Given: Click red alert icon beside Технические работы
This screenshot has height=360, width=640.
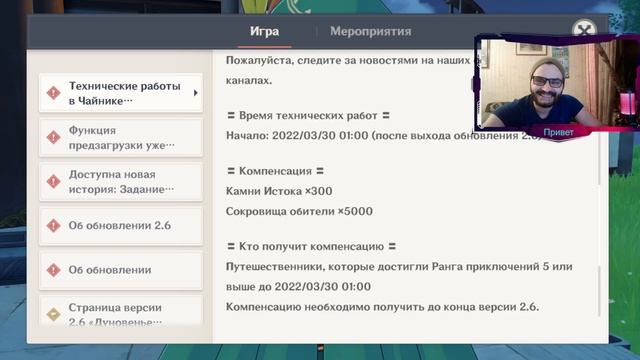Looking at the screenshot, I should tap(53, 93).
